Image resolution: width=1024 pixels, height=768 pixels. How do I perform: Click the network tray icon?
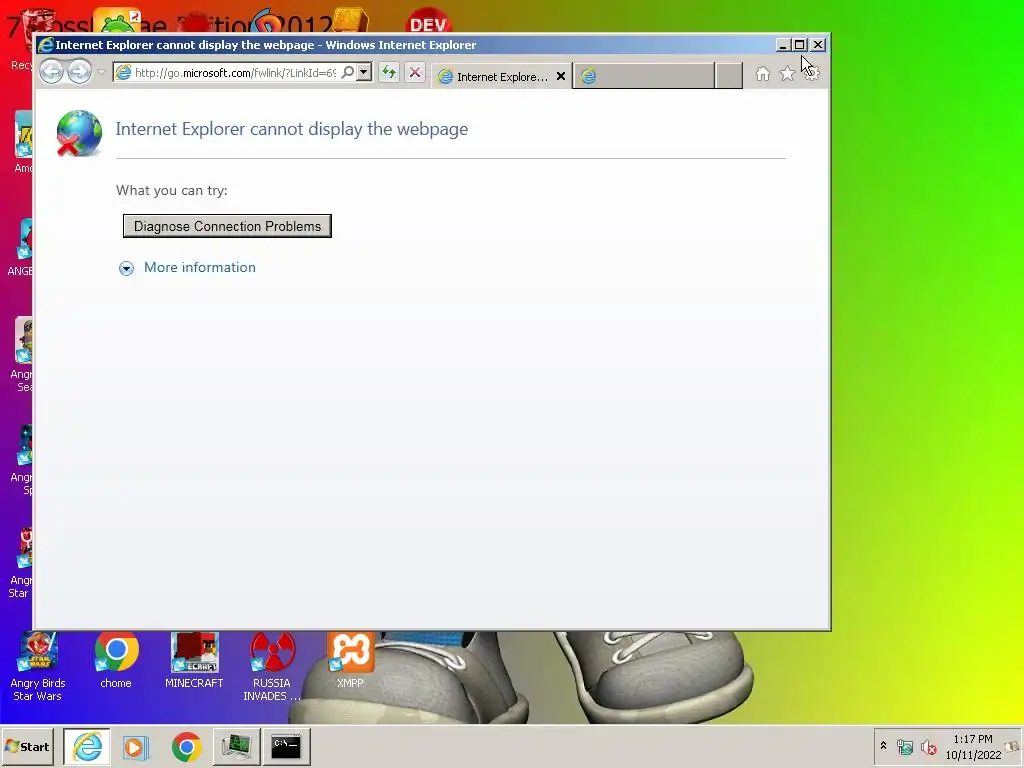tap(905, 746)
